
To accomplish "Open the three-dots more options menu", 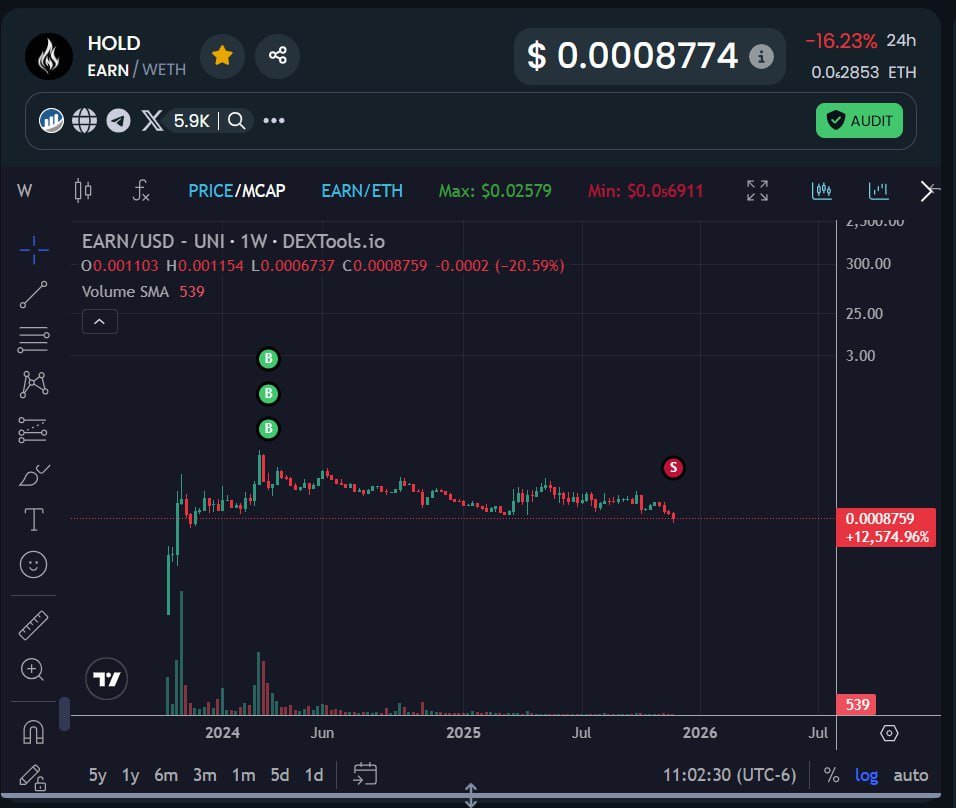I will point(274,121).
